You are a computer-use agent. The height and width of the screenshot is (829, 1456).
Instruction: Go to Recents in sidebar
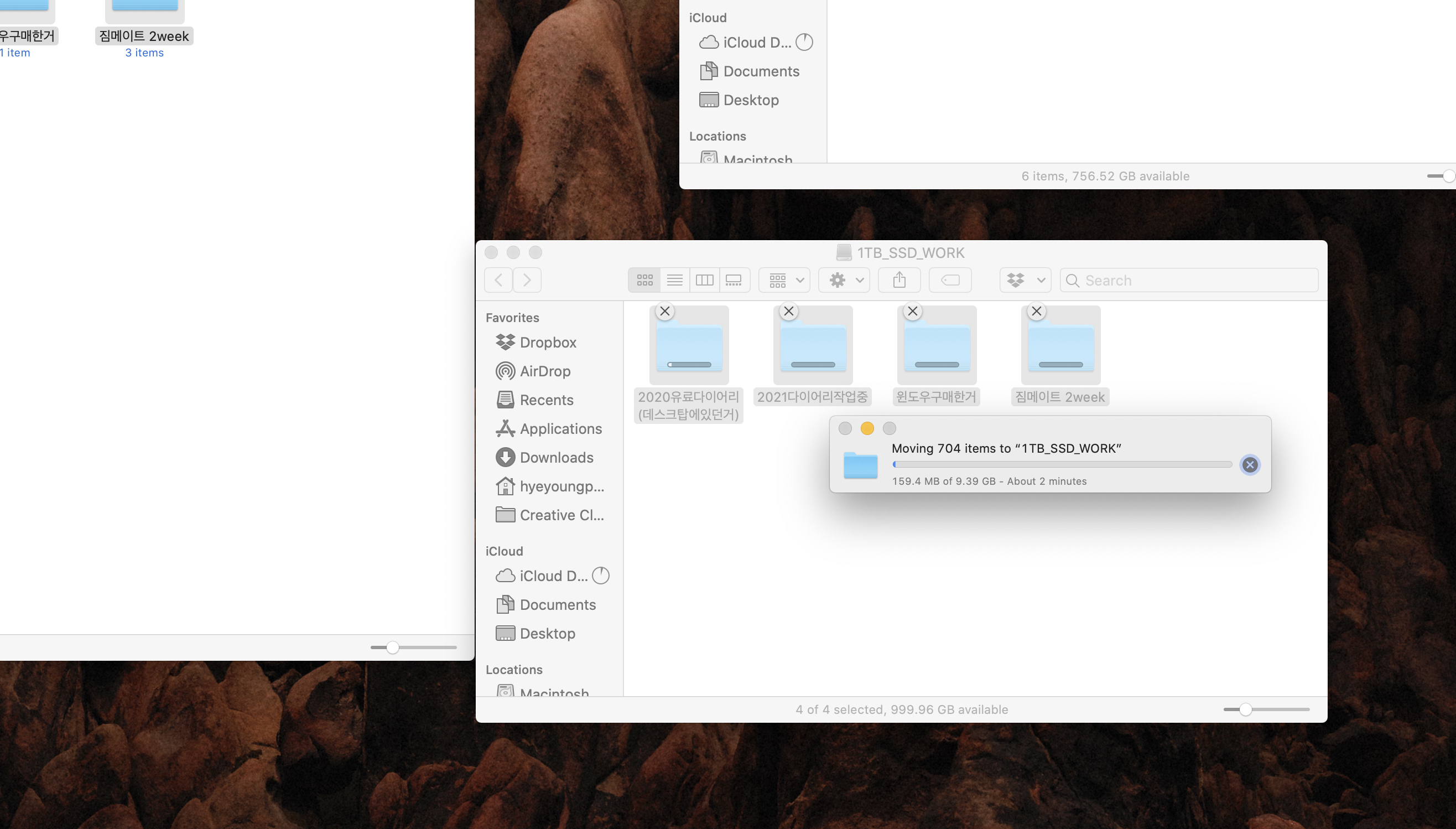coord(546,400)
